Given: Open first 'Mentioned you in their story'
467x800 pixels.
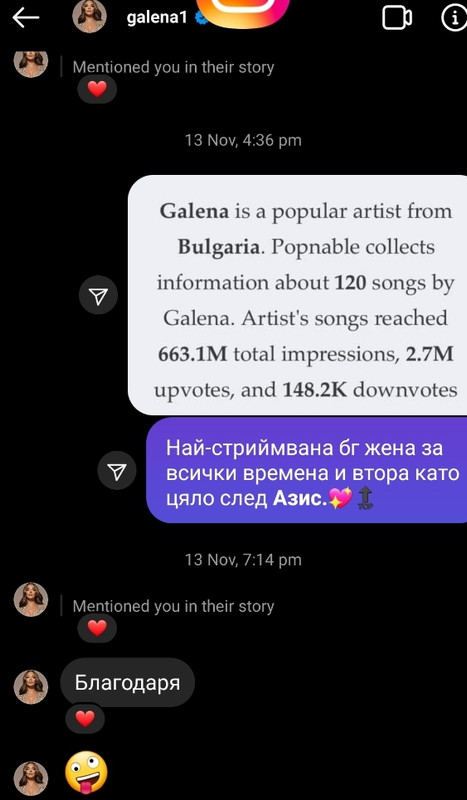Looking at the screenshot, I should tap(173, 67).
